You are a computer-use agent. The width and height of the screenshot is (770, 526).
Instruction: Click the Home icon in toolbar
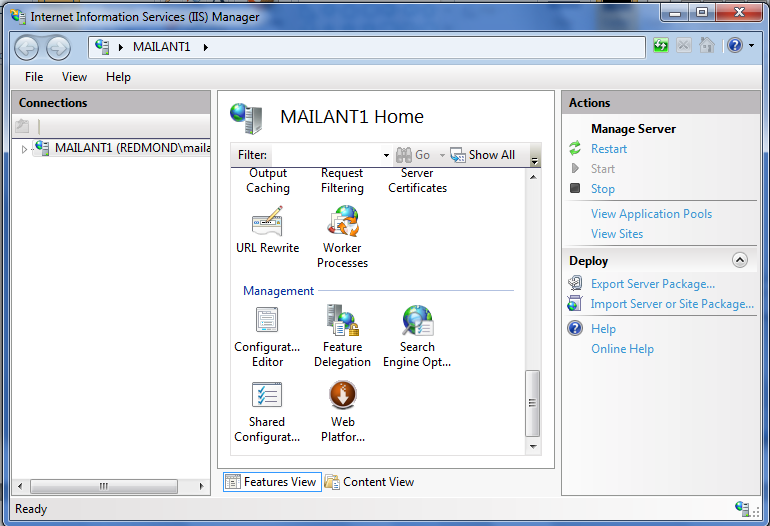(x=707, y=46)
